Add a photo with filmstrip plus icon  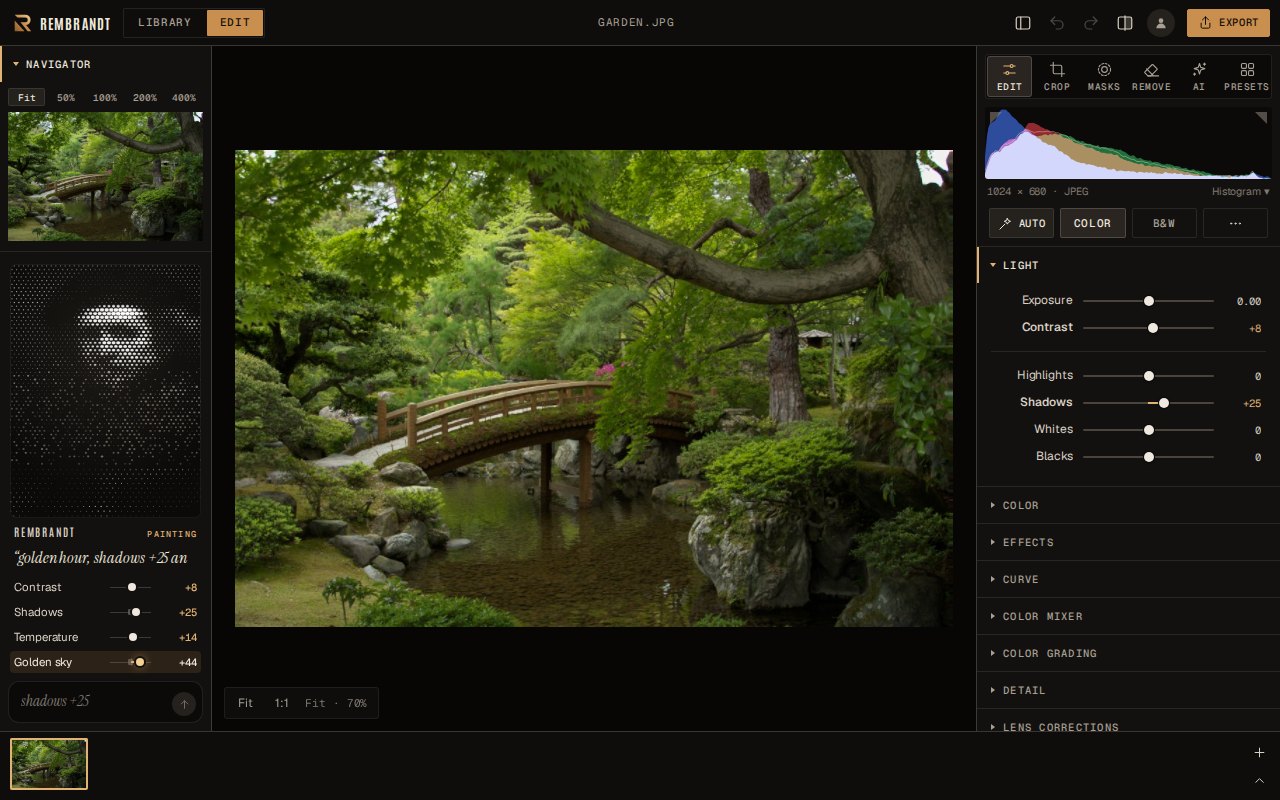(1259, 752)
